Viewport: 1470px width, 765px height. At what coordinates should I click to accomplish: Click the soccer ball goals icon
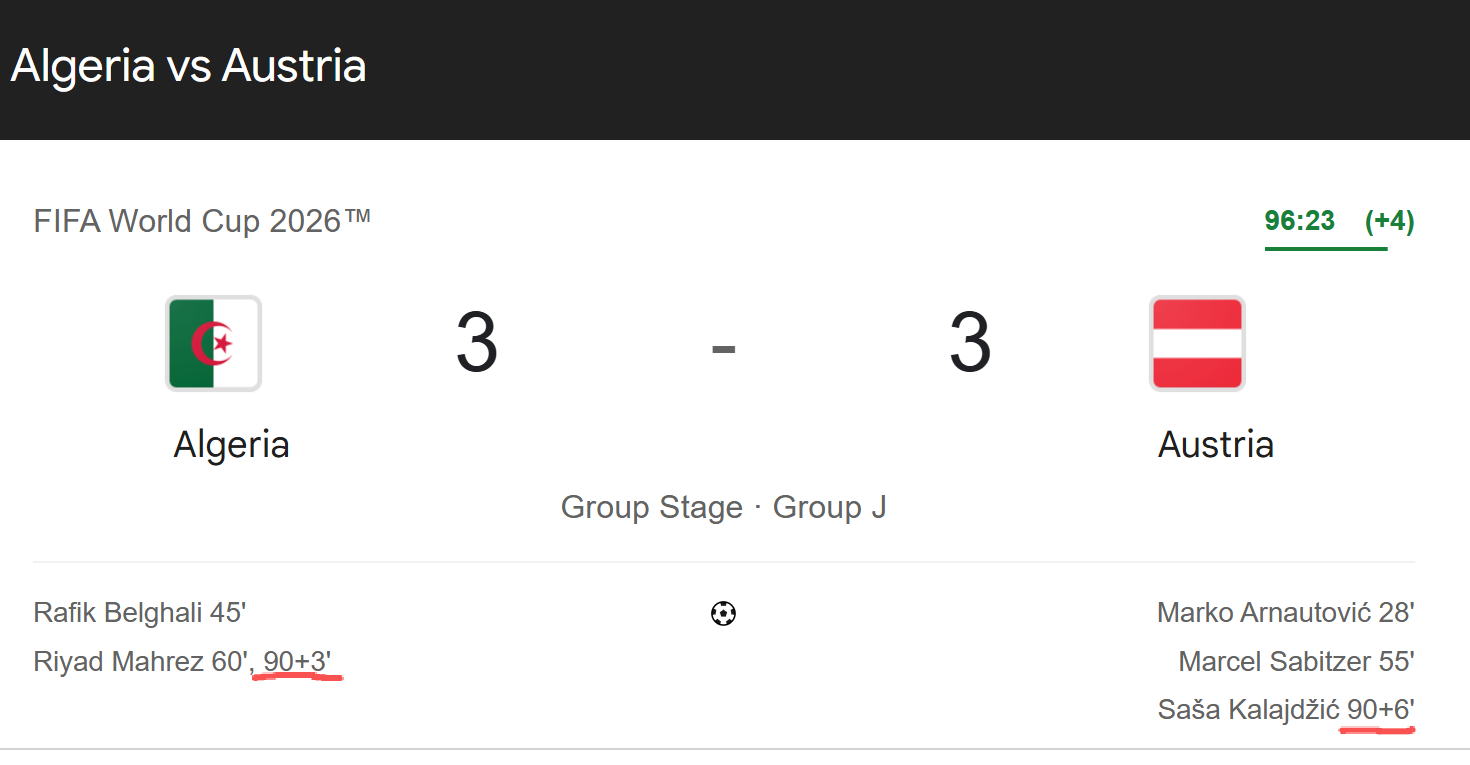click(x=723, y=613)
